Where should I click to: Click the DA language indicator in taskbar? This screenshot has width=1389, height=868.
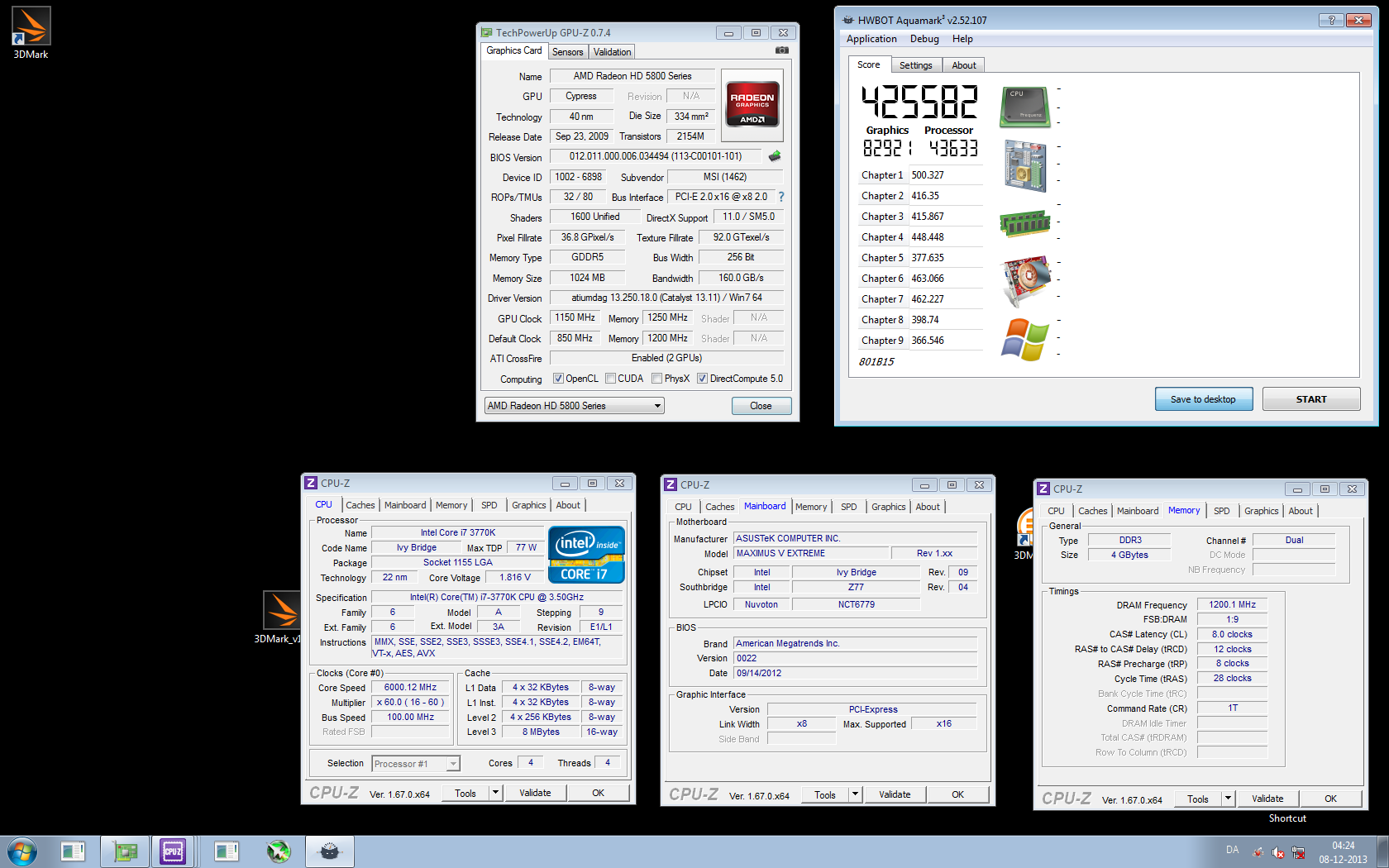point(1232,850)
